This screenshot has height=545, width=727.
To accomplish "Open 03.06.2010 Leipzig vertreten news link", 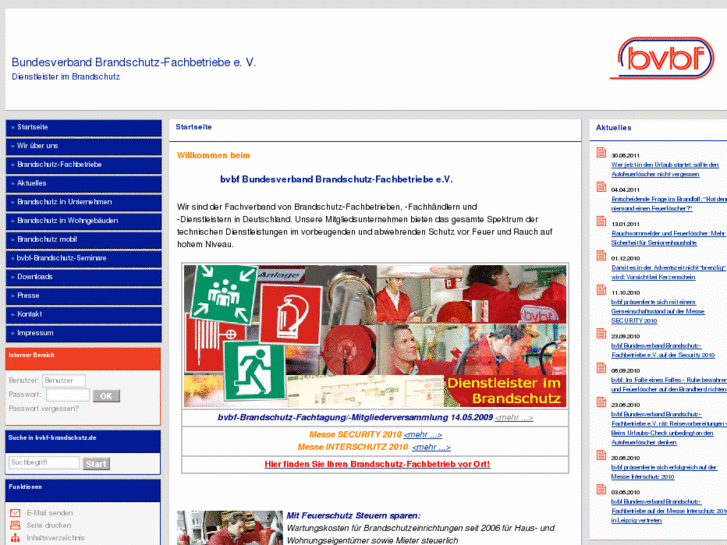I will click(669, 511).
